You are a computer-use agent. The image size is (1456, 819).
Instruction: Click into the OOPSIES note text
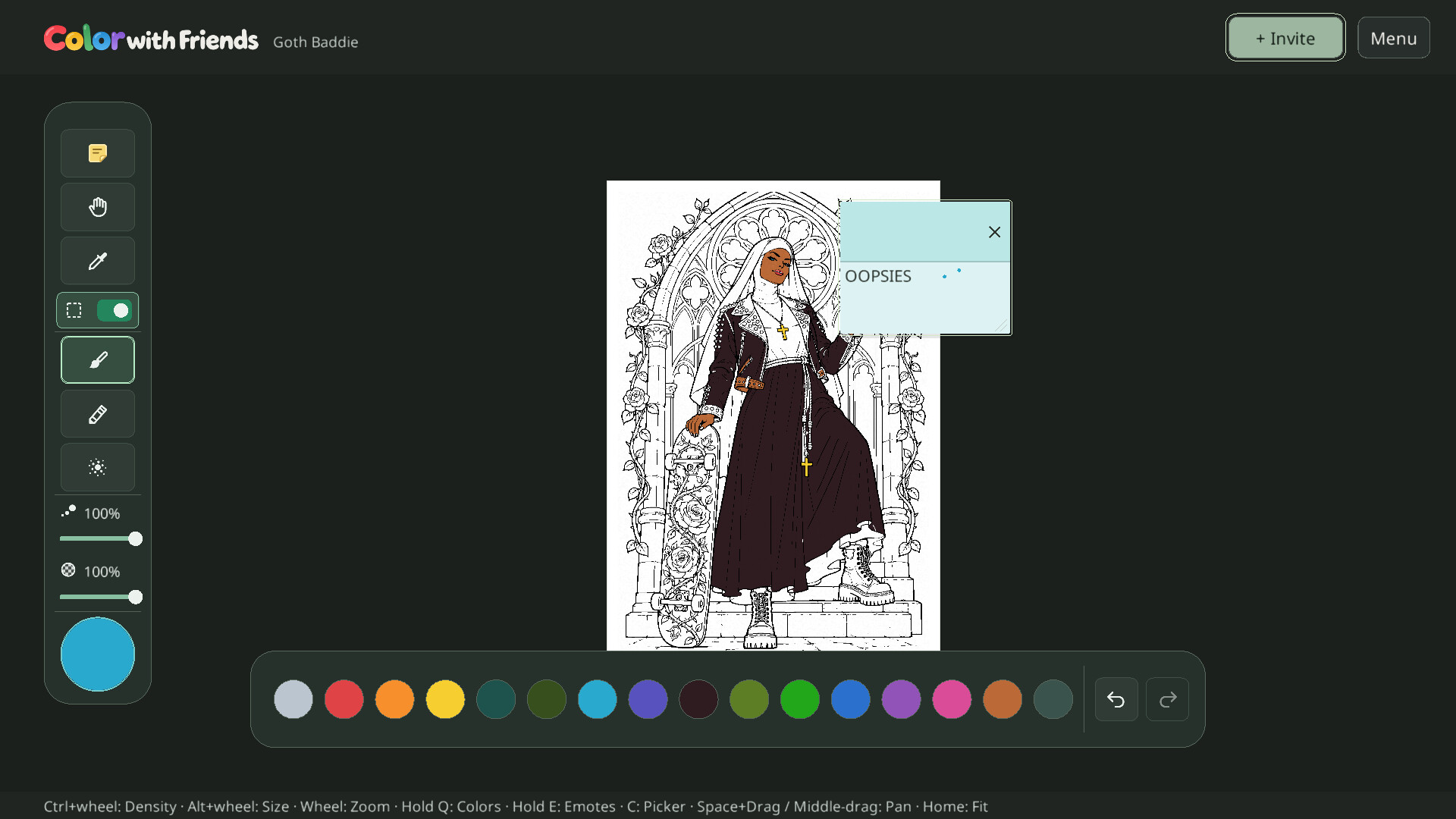(x=878, y=277)
